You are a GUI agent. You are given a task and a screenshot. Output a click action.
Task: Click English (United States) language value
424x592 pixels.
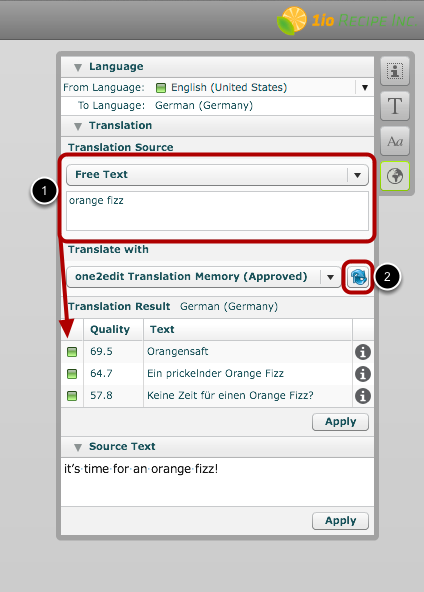coord(229,88)
